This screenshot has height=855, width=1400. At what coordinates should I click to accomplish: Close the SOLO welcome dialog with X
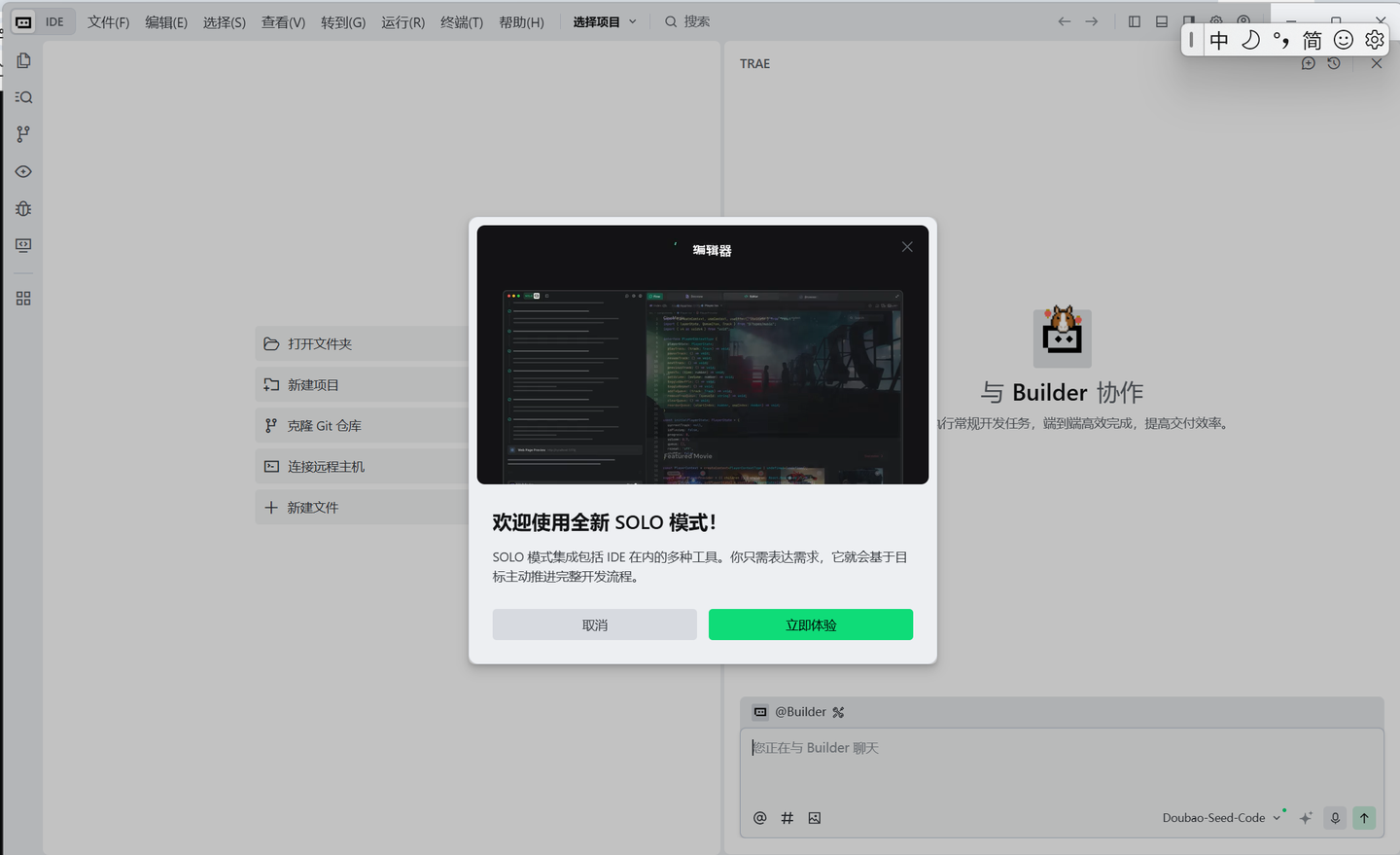tap(907, 247)
